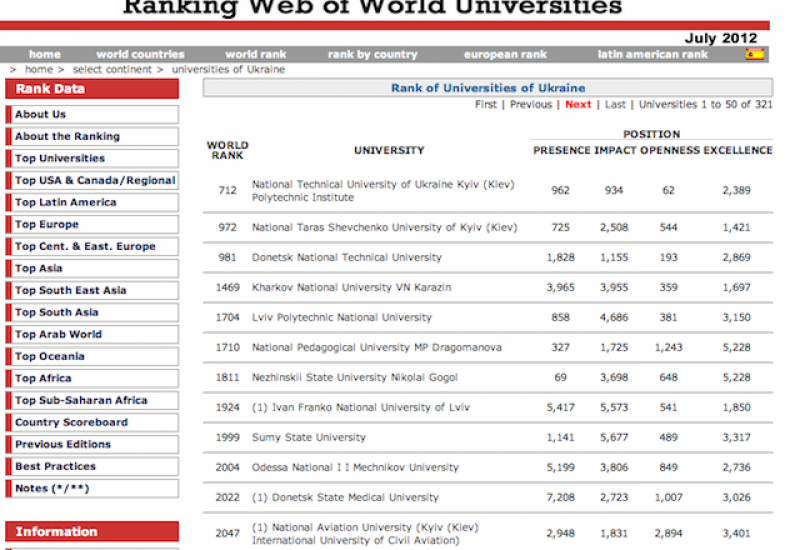
Task: Click the Rank Data section header
Action: pos(92,89)
